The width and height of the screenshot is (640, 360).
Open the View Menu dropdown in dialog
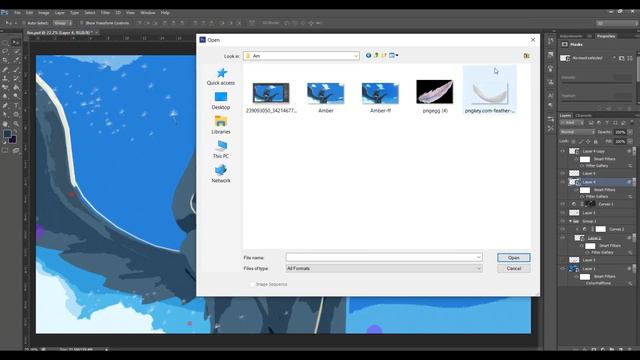pos(393,56)
